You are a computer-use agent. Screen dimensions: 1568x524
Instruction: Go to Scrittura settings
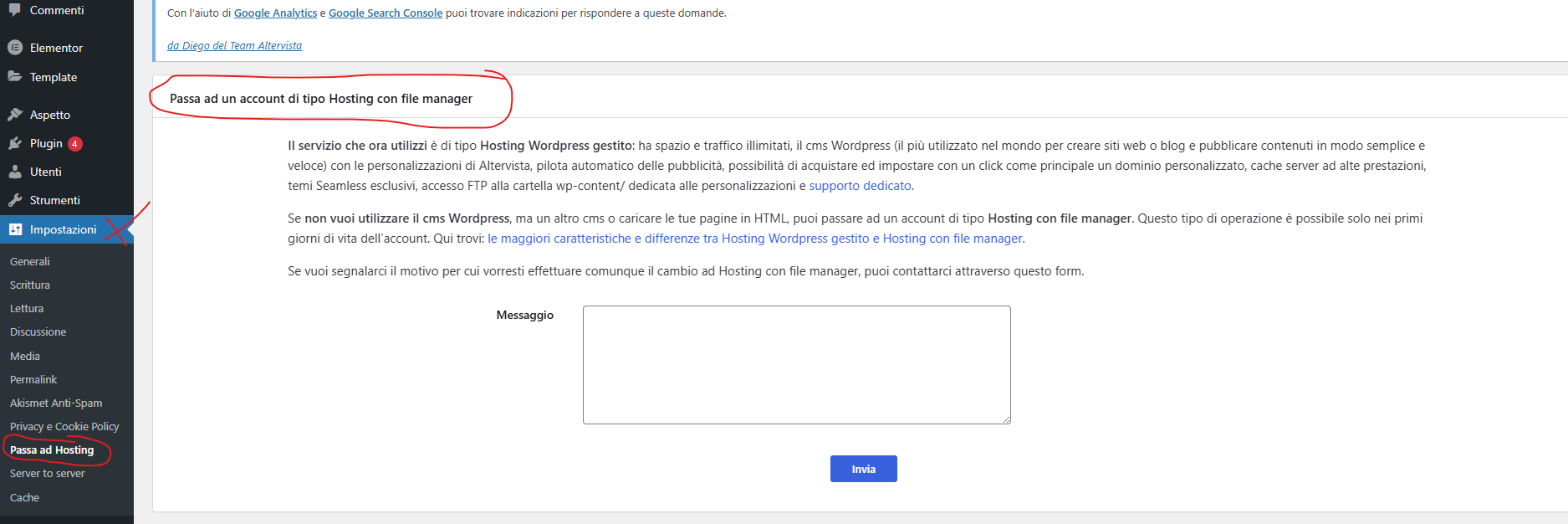click(x=30, y=285)
